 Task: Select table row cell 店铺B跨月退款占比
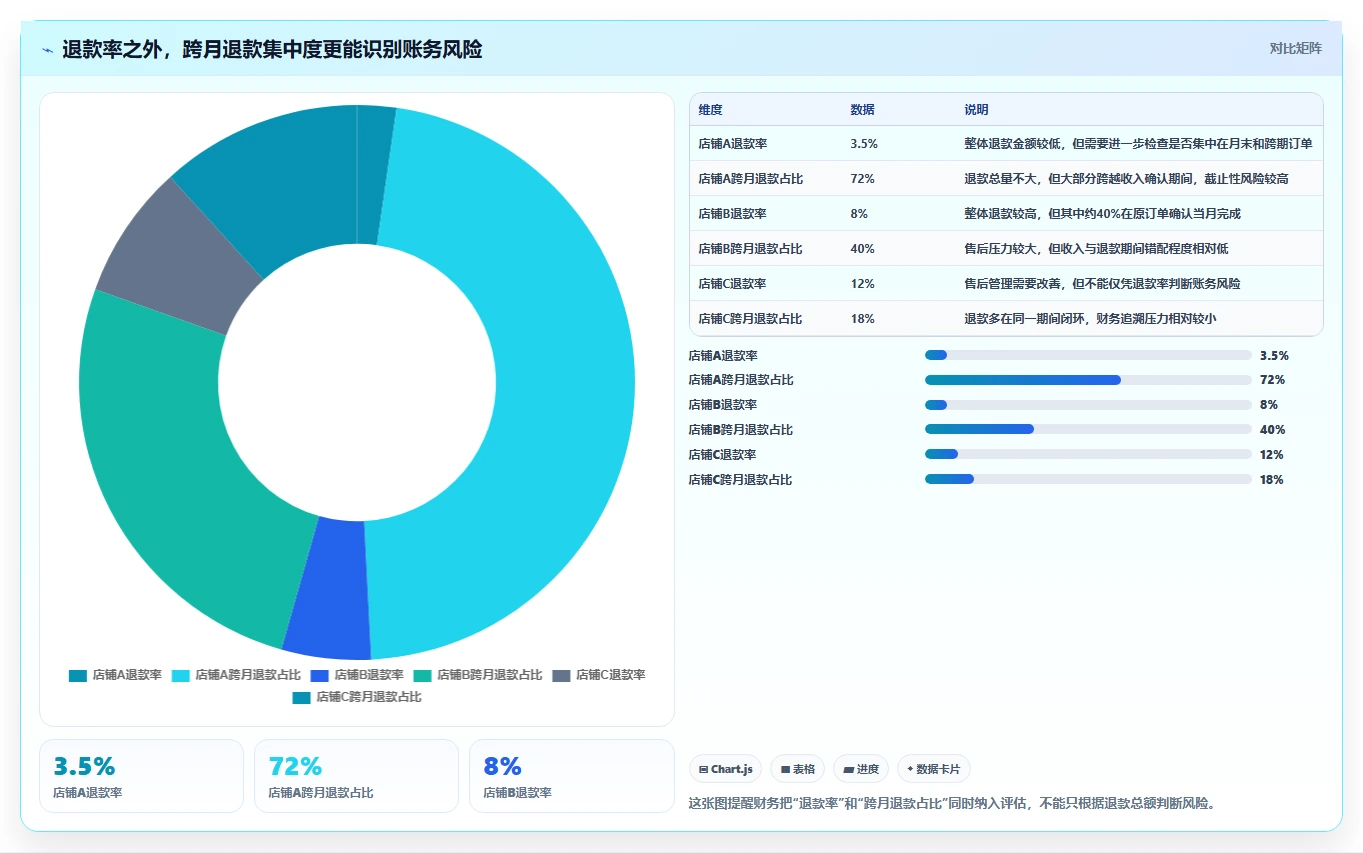point(750,249)
